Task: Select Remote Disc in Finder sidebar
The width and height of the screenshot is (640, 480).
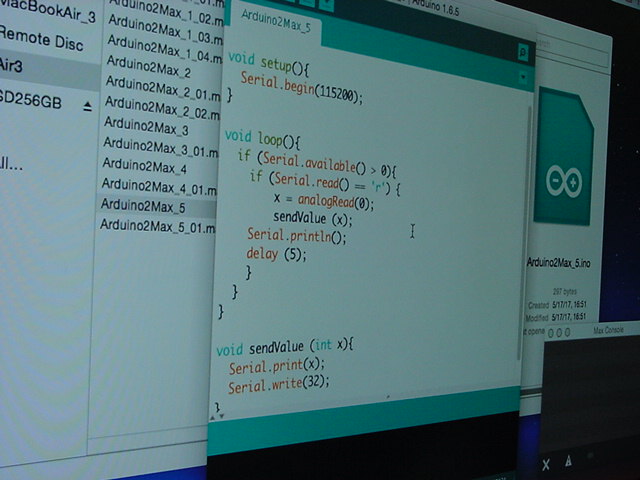Action: pyautogui.click(x=42, y=40)
